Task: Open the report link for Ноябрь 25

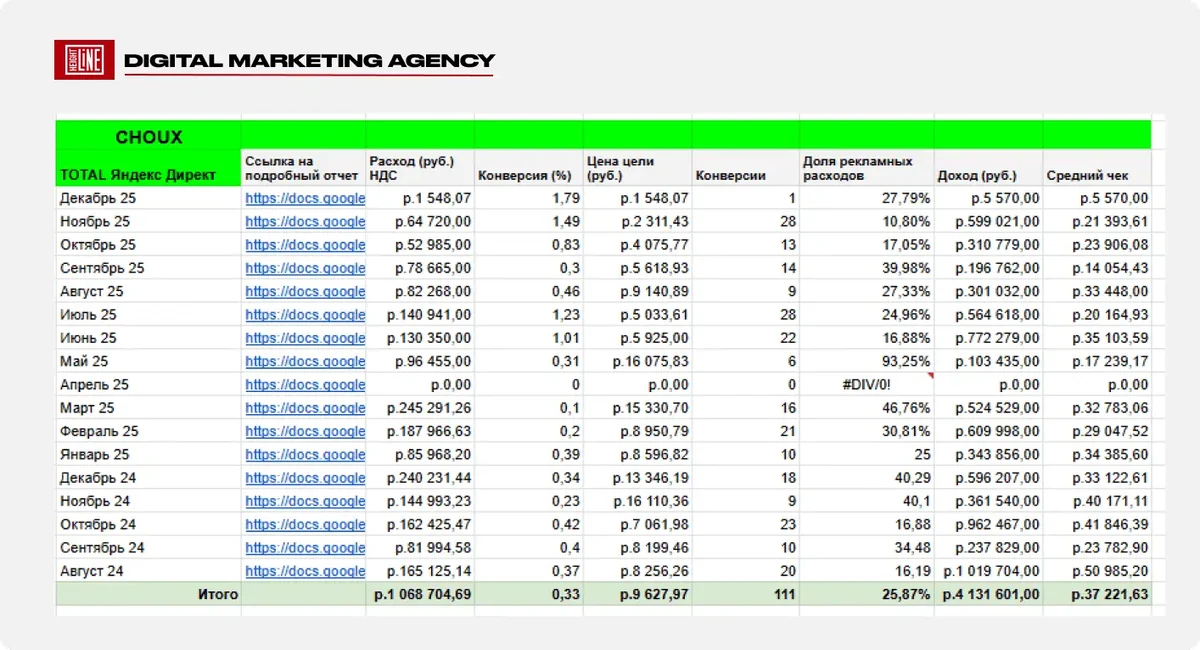Action: [x=305, y=221]
